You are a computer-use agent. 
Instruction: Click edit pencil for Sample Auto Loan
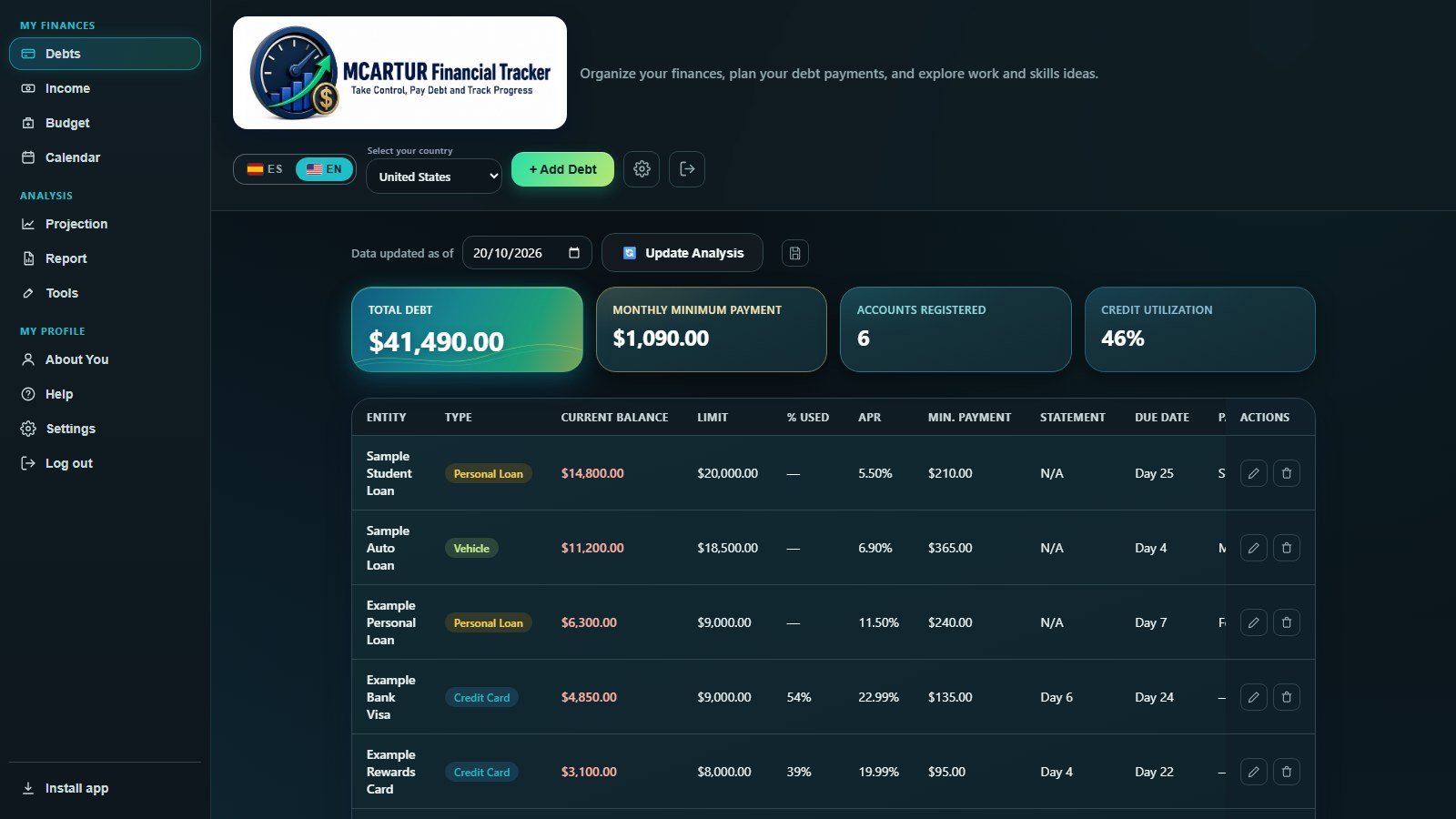pyautogui.click(x=1253, y=548)
